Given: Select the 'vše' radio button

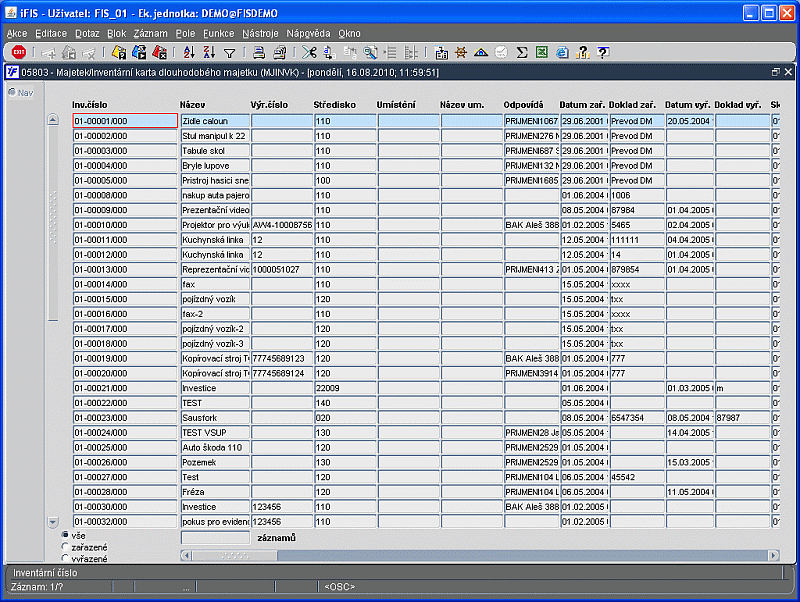Looking at the screenshot, I should (x=65, y=535).
